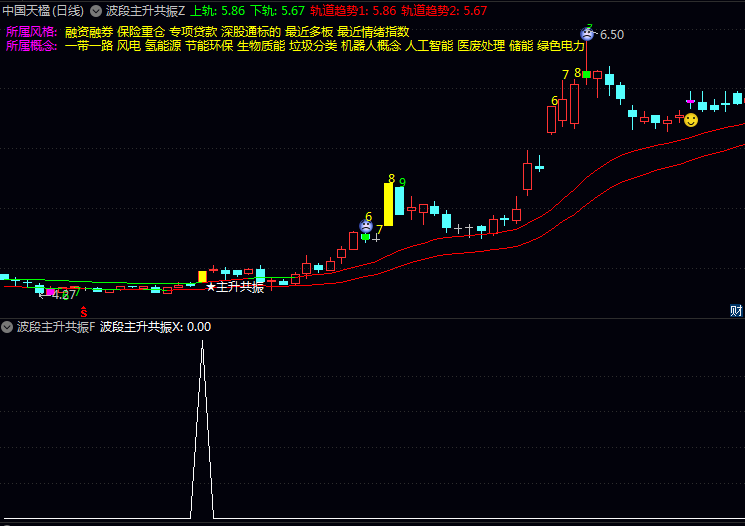
Task: Click the 所属风格 label
Action: point(31,32)
